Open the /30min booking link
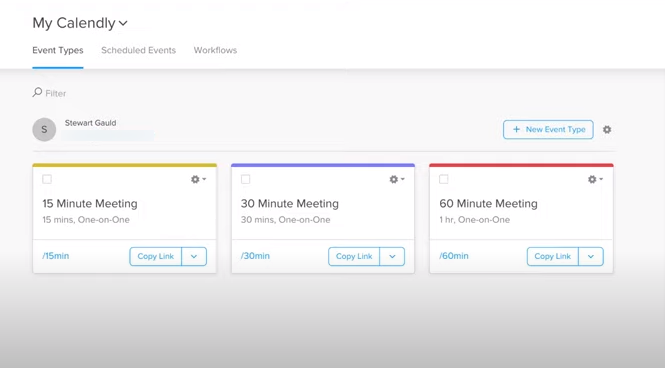This screenshot has width=665, height=368. tap(255, 256)
